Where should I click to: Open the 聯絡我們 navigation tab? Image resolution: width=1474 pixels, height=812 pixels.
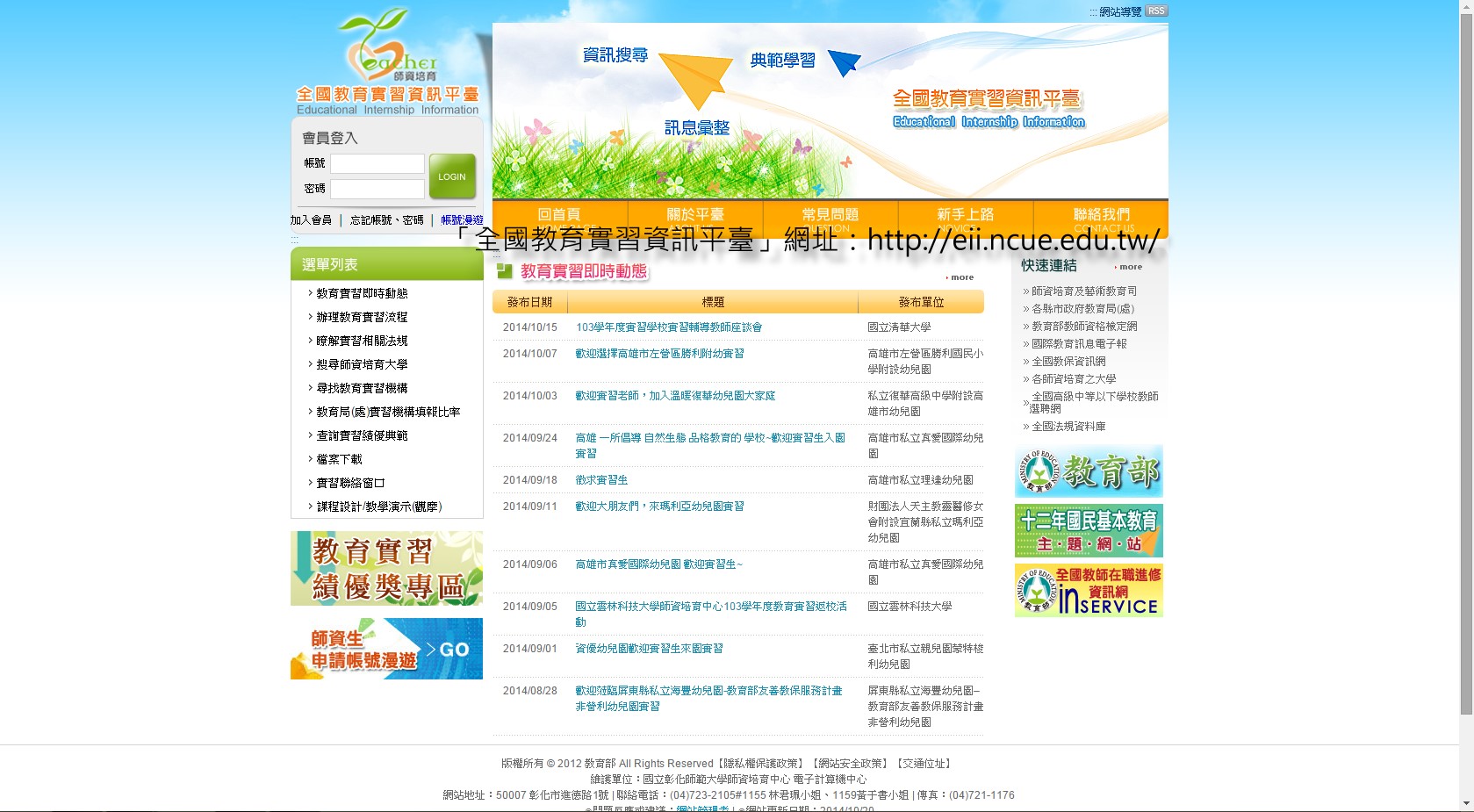pyautogui.click(x=1101, y=216)
